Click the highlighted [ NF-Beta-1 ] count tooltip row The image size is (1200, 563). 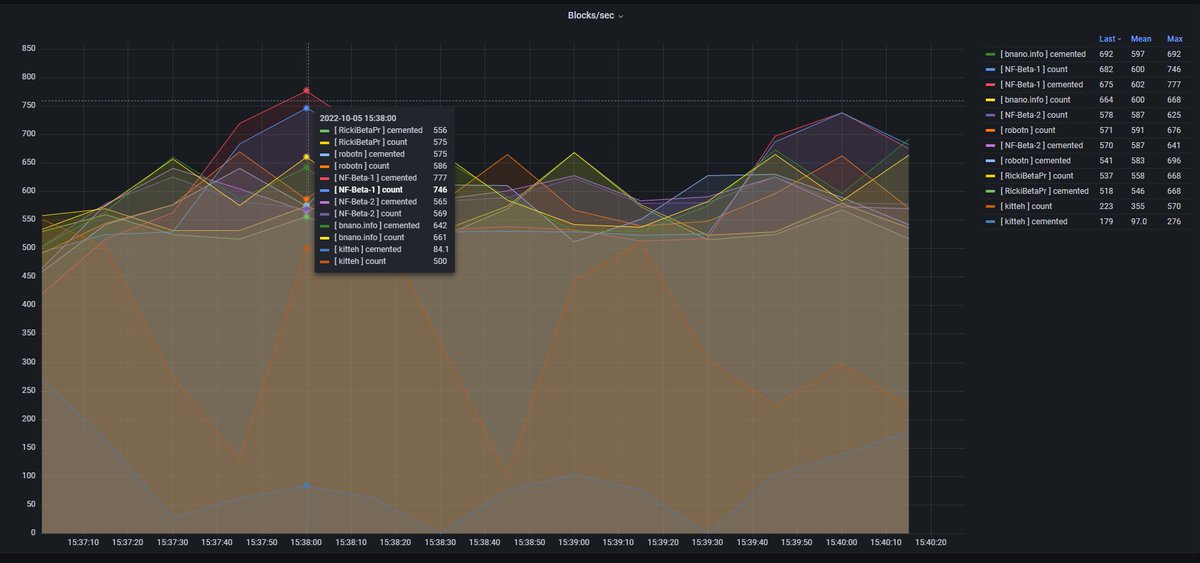(x=384, y=189)
